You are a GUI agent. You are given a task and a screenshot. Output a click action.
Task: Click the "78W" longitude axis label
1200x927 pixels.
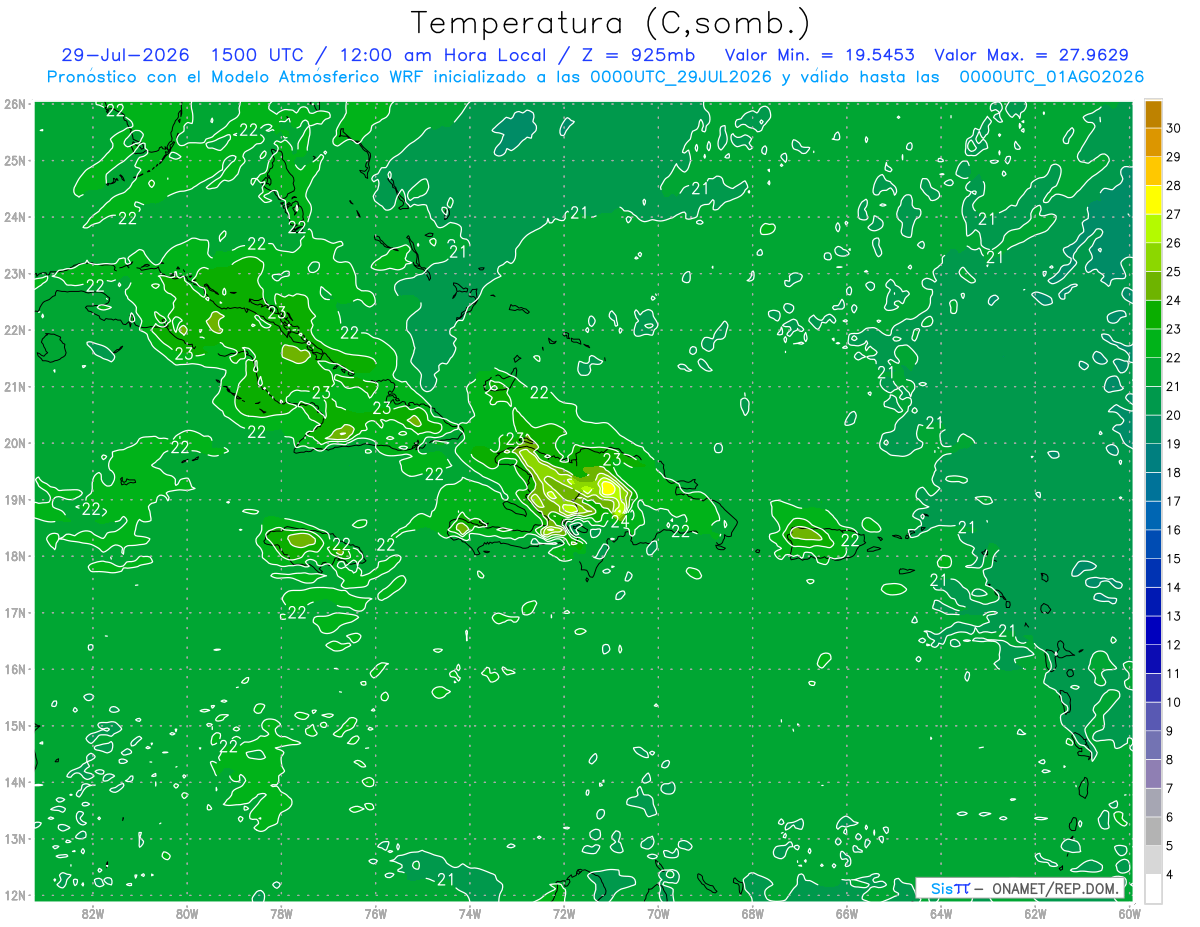point(281,913)
